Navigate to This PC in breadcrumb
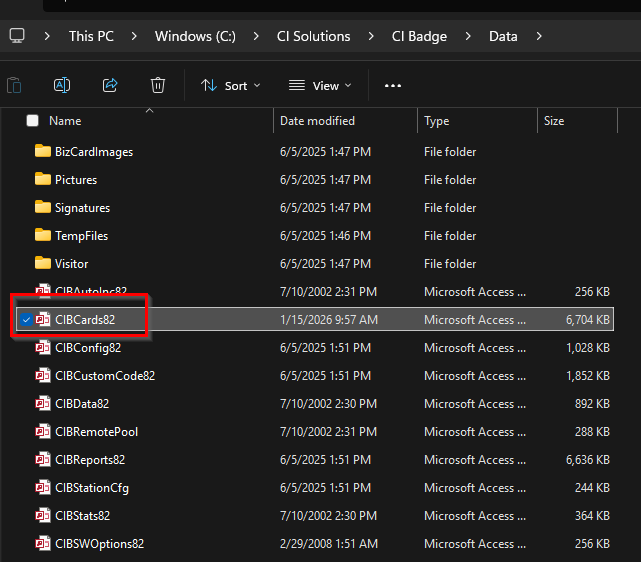The image size is (641, 562). click(x=91, y=36)
